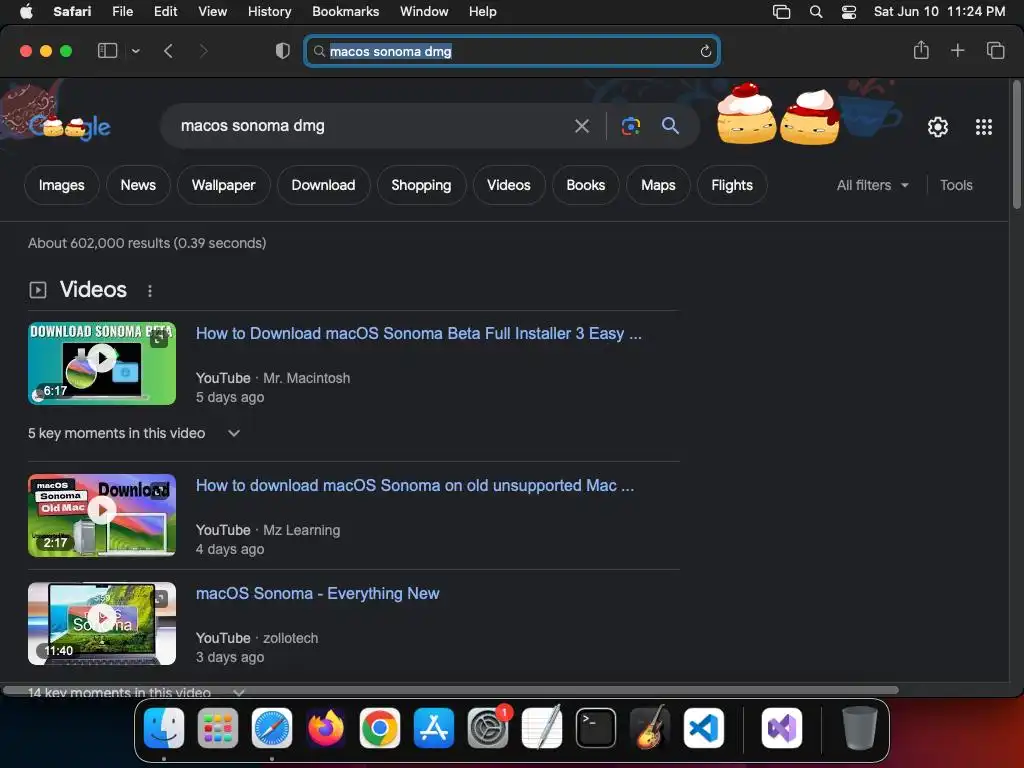Open the Safari menu
This screenshot has height=768, width=1024.
point(72,11)
